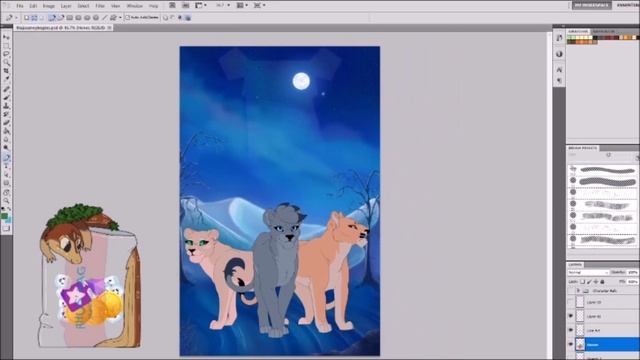Select the first brush preset stroke
The image size is (640, 360).
(x=608, y=169)
